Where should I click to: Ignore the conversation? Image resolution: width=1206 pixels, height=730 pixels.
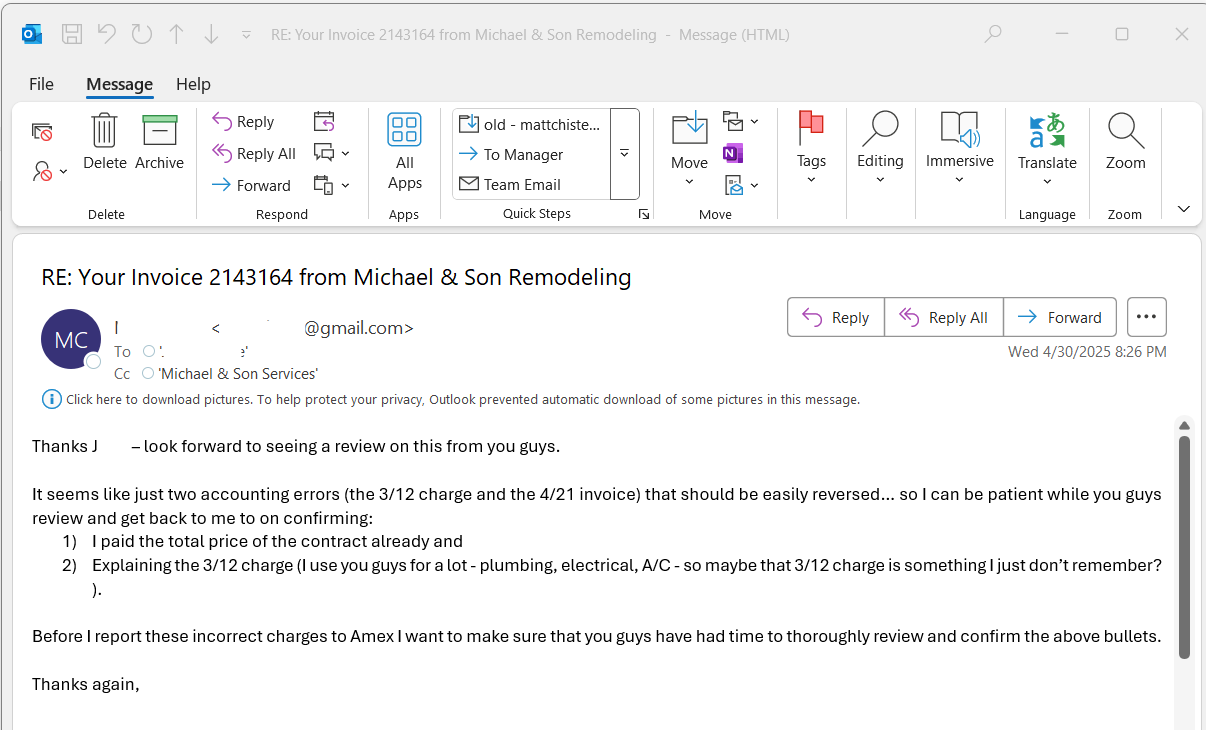coord(42,131)
